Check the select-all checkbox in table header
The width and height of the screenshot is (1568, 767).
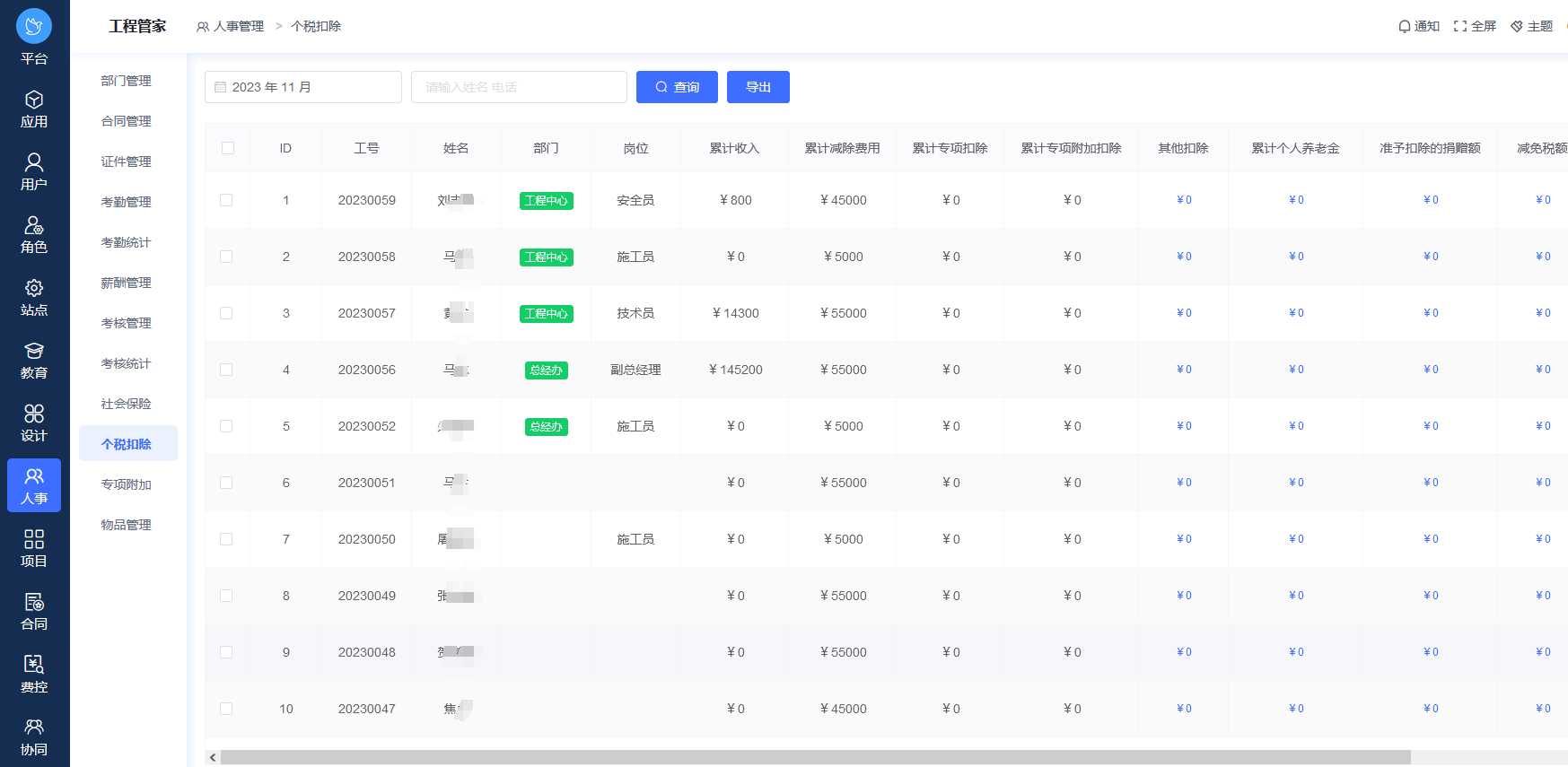point(228,148)
